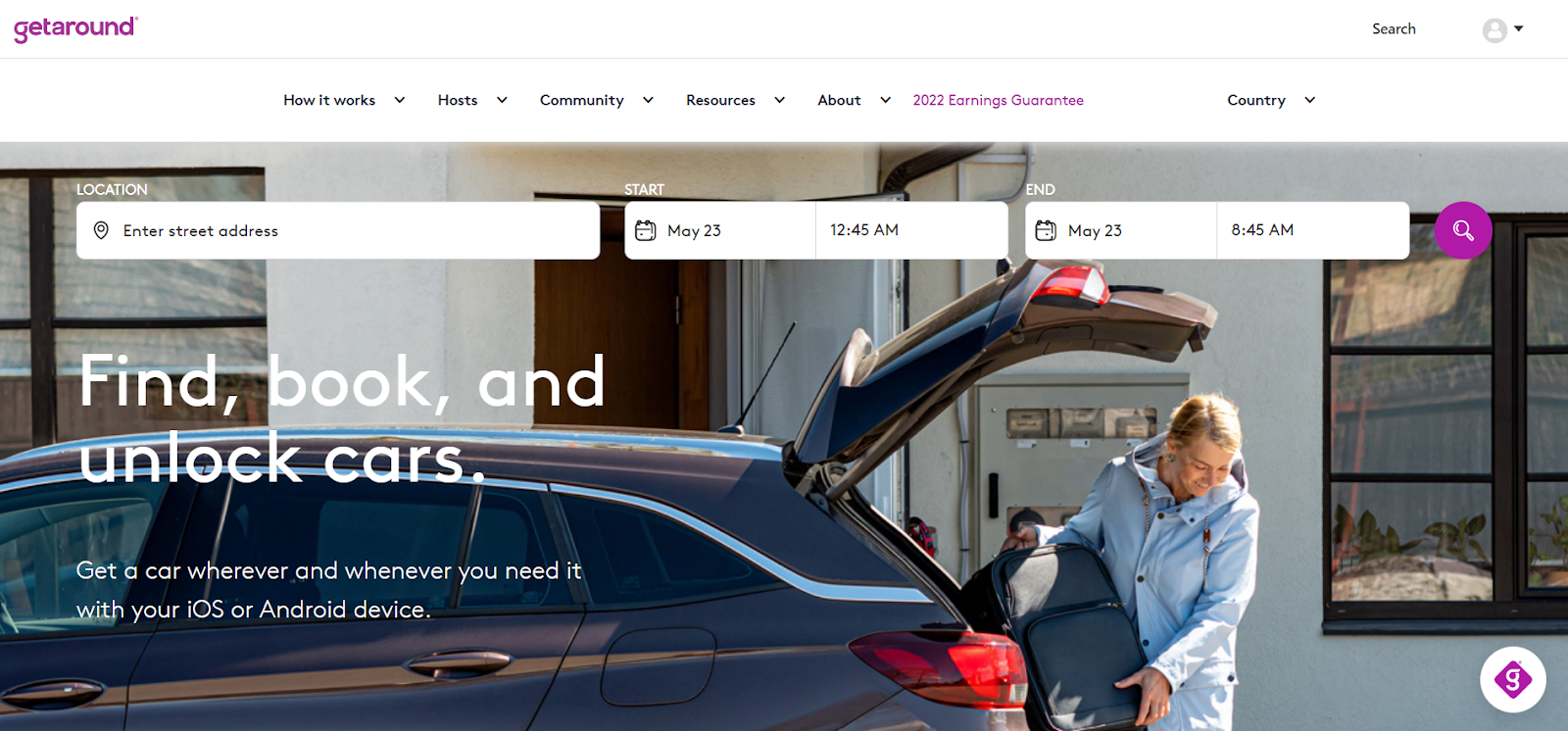Click the Enter street address field
The image size is (1568, 731).
pos(338,230)
